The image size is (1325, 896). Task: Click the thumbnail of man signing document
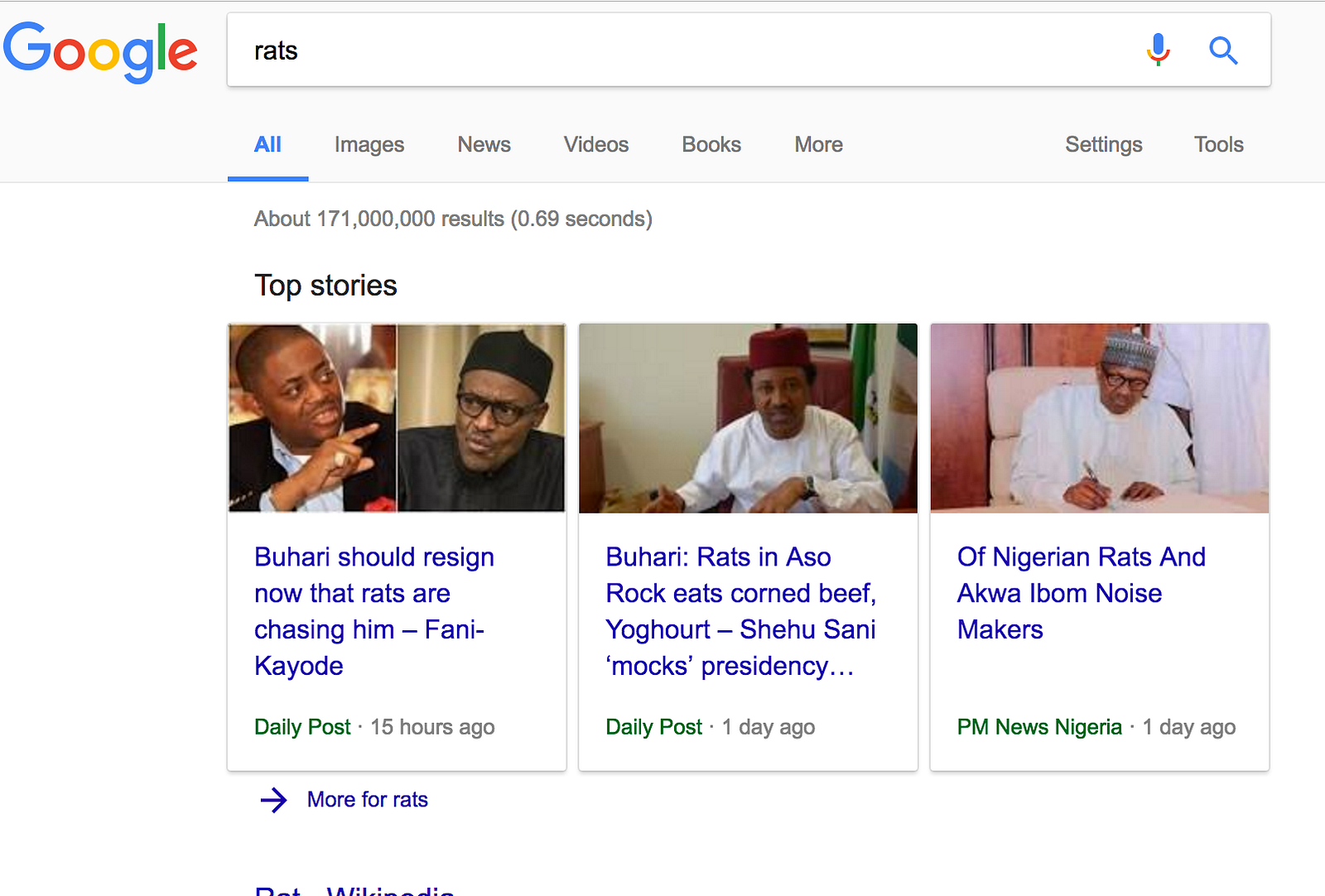[1100, 418]
